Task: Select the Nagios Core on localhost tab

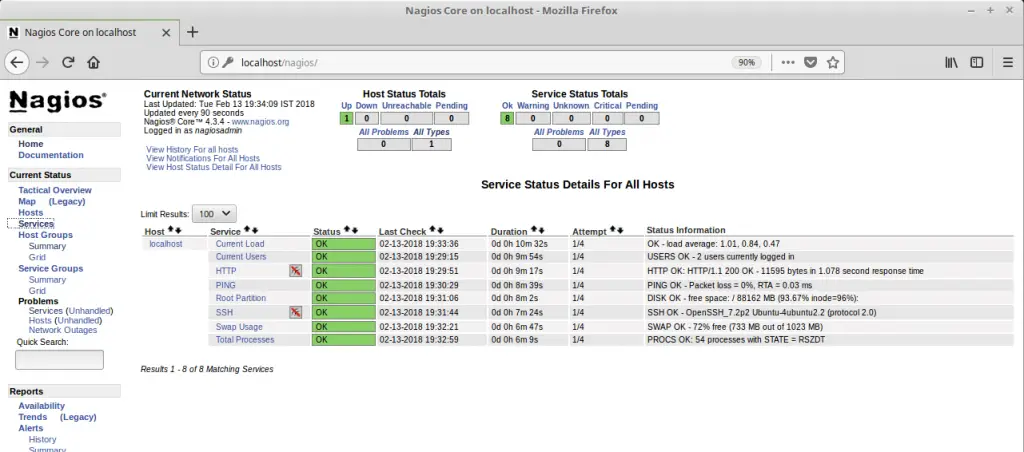Action: pos(89,32)
